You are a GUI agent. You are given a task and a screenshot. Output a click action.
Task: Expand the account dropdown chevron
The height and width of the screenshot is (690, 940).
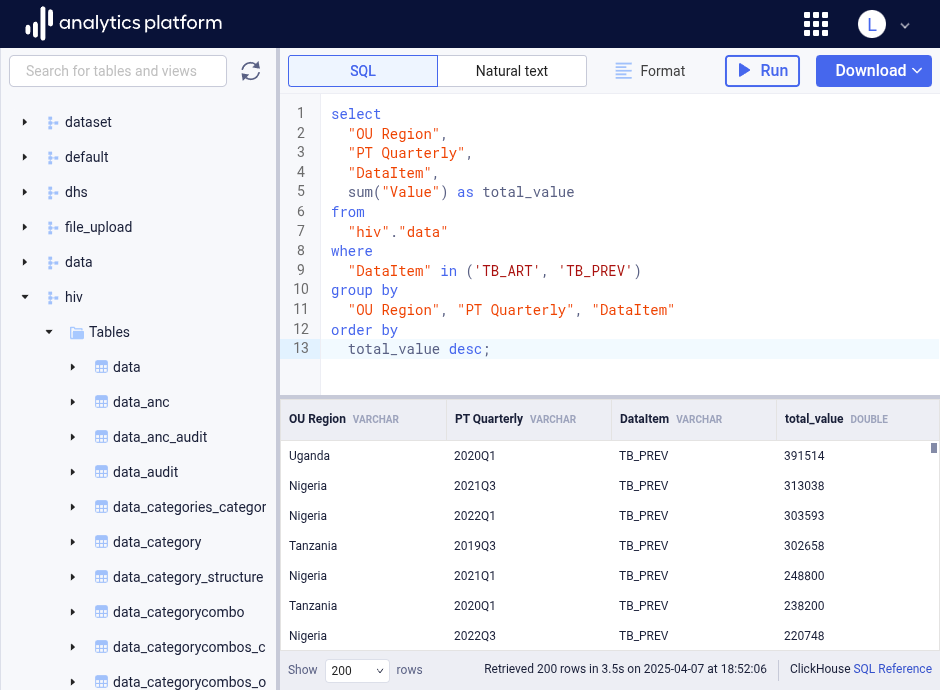[x=905, y=26]
